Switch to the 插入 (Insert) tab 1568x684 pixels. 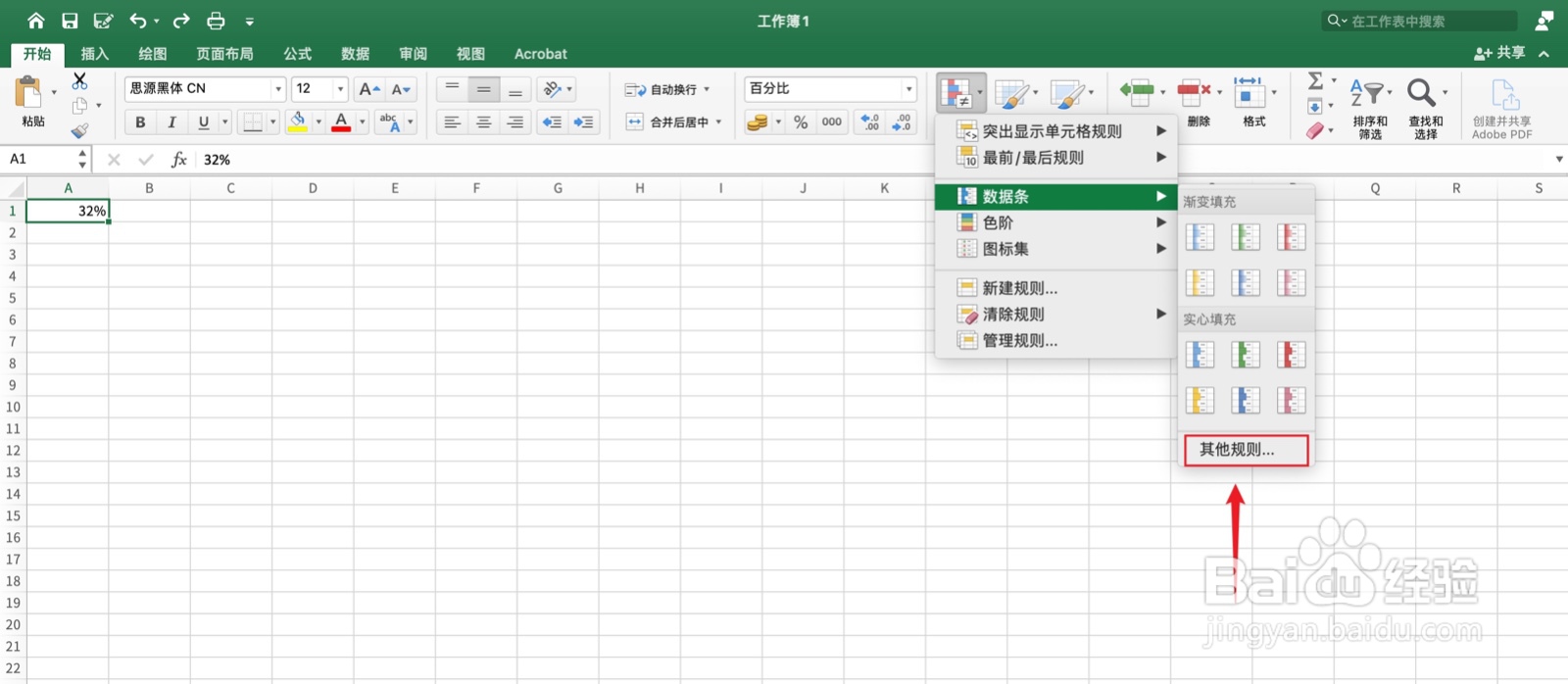94,54
